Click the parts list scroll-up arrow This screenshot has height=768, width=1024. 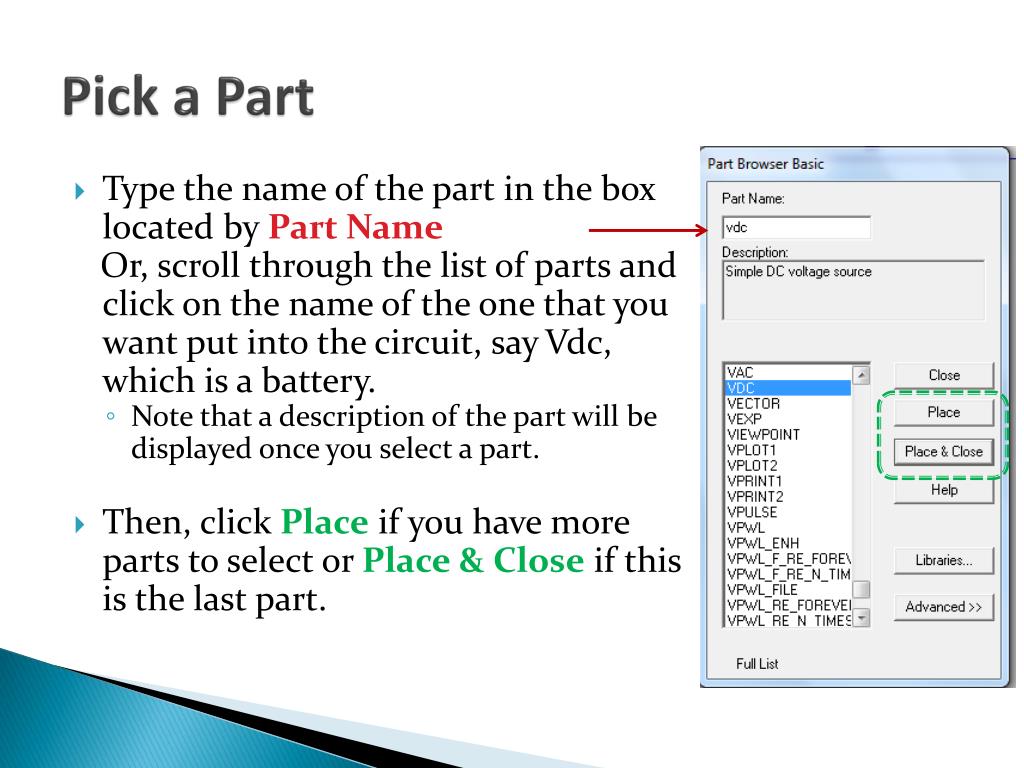click(x=861, y=375)
